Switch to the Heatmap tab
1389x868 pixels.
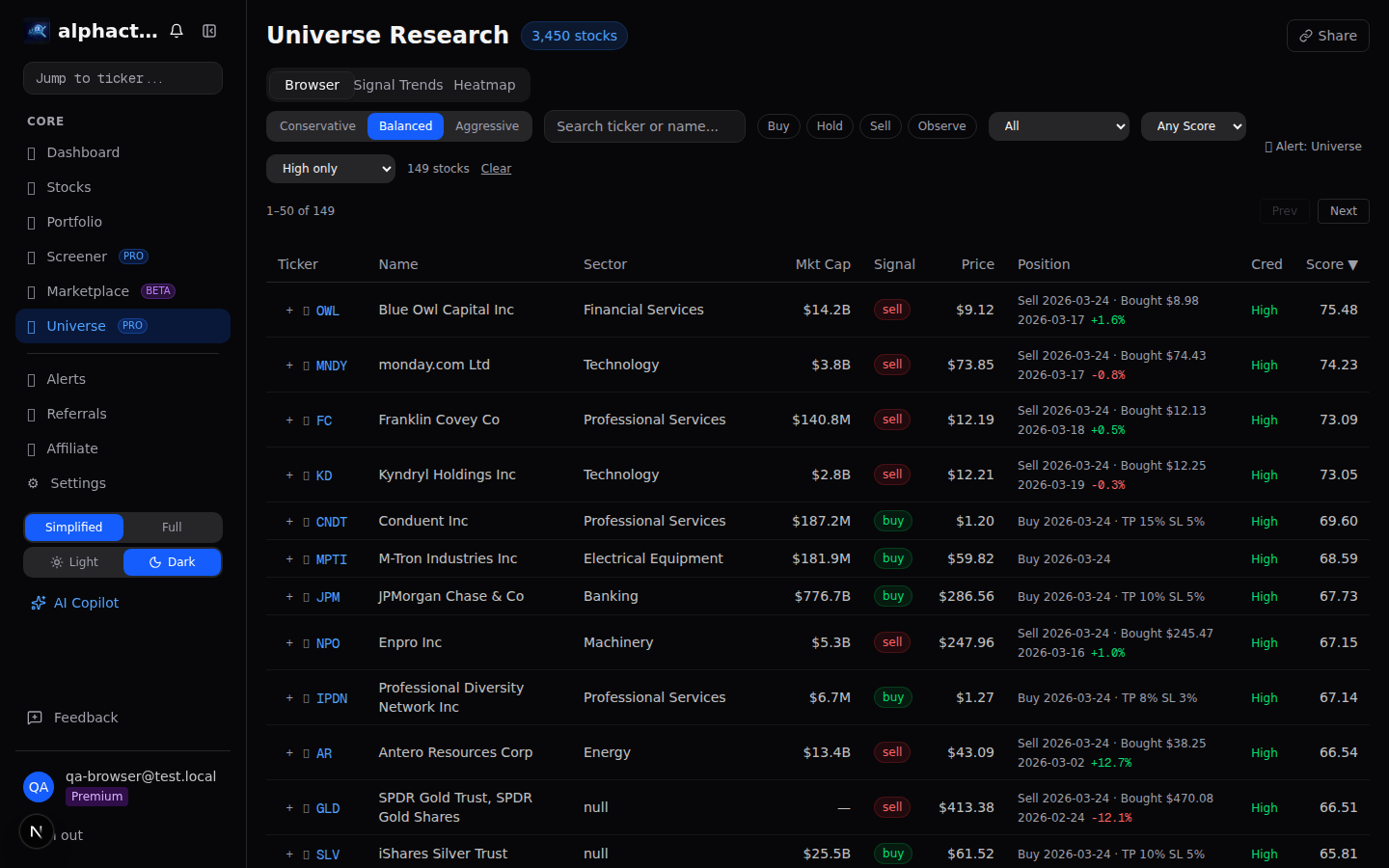[484, 85]
